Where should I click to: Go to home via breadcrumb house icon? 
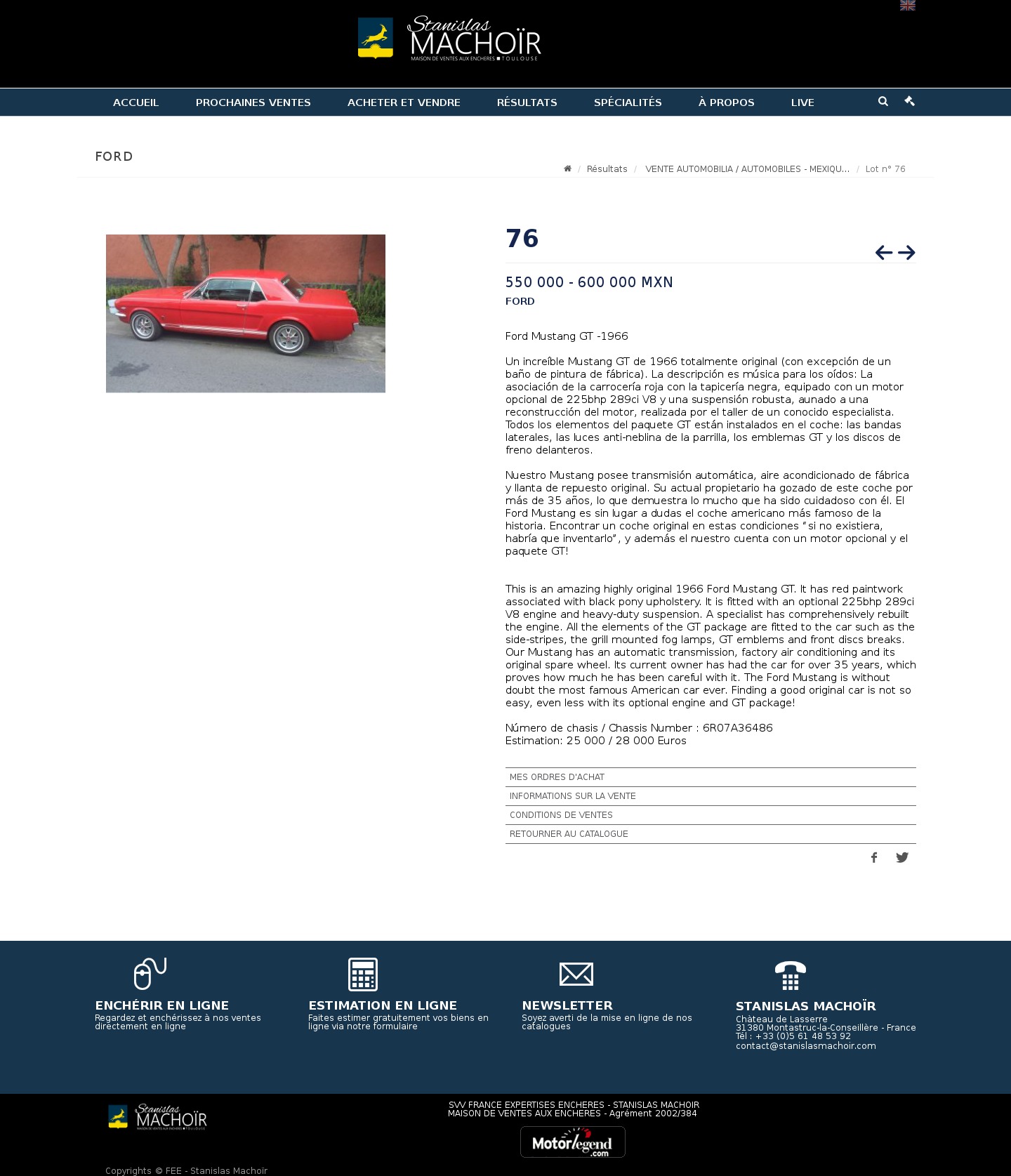[x=567, y=169]
